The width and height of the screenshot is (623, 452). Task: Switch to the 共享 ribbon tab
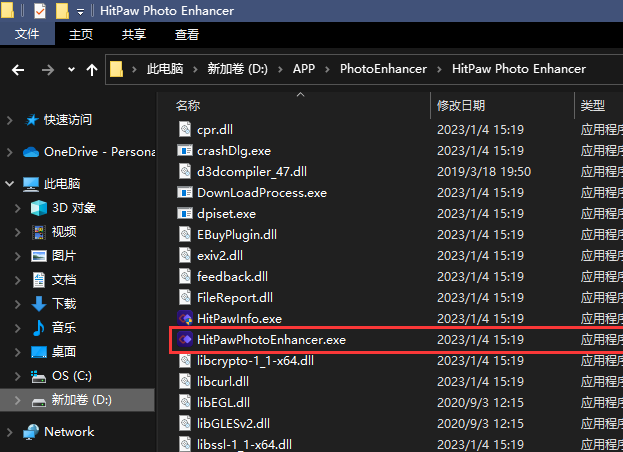134,34
